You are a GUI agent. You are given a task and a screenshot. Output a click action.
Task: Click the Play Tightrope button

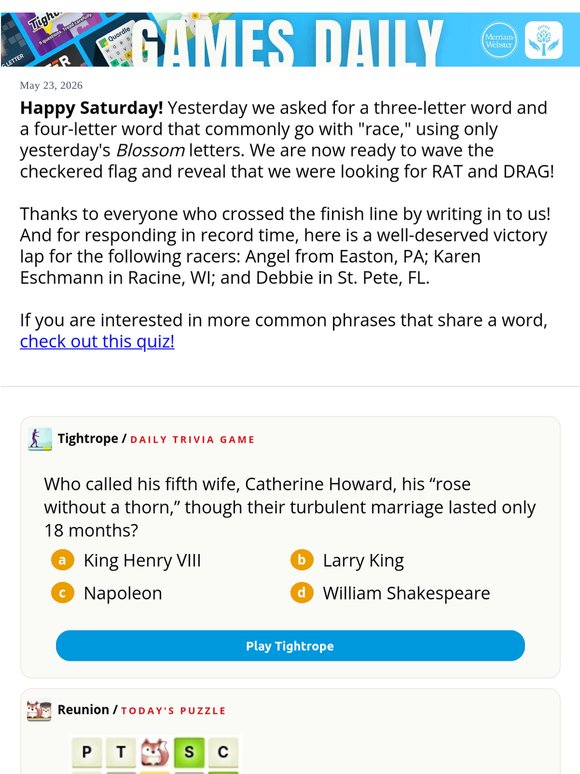click(290, 646)
